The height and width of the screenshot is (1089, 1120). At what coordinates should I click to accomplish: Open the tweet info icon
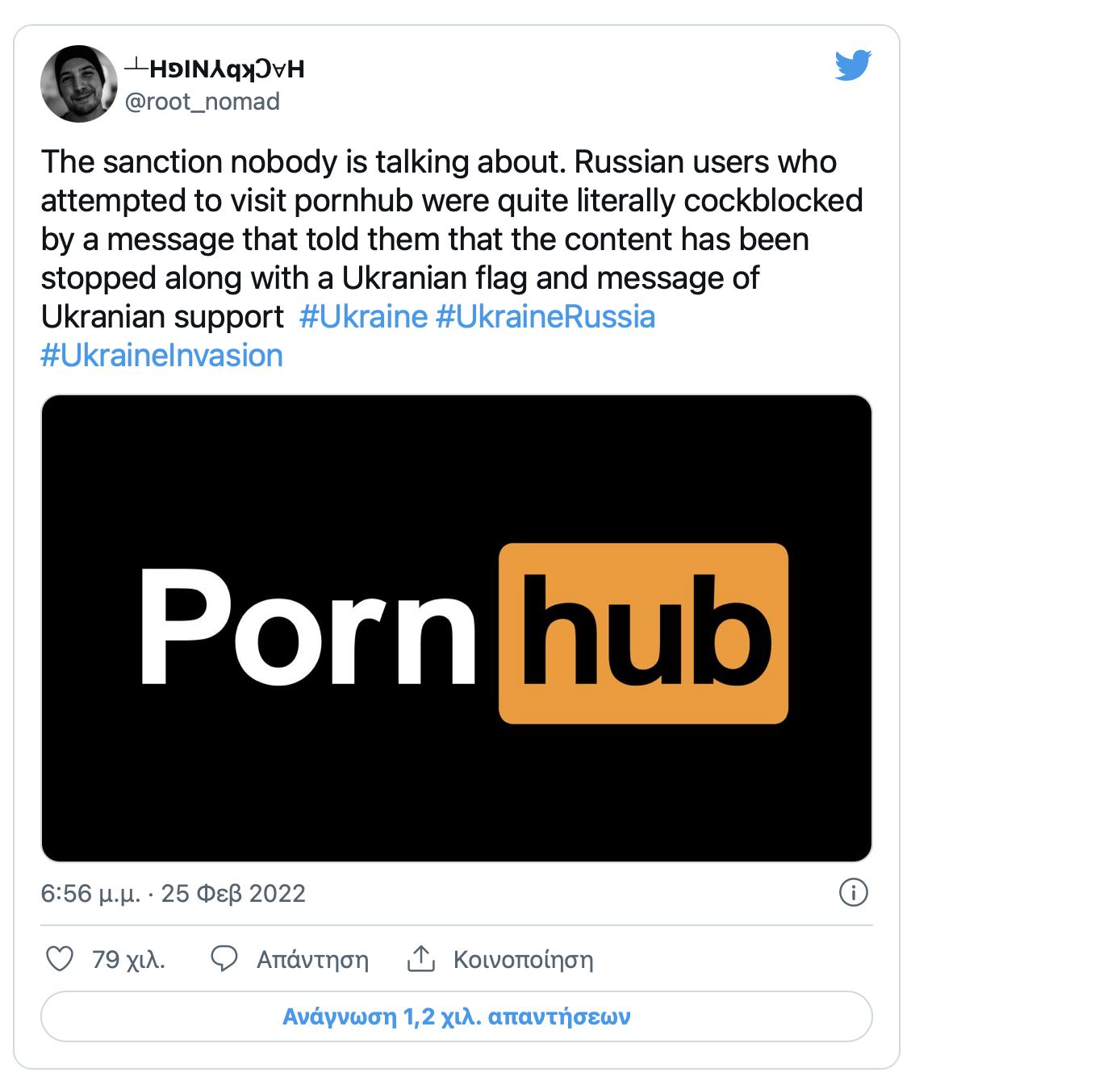coord(854,892)
